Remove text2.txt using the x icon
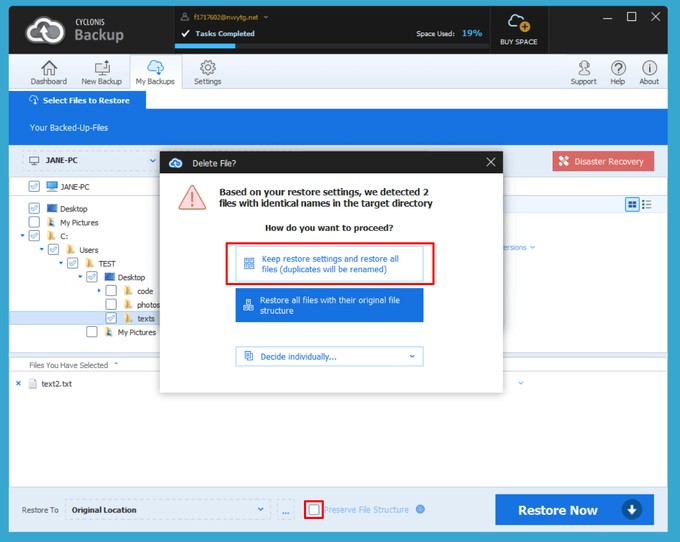Viewport: 680px width, 542px height. pyautogui.click(x=18, y=383)
